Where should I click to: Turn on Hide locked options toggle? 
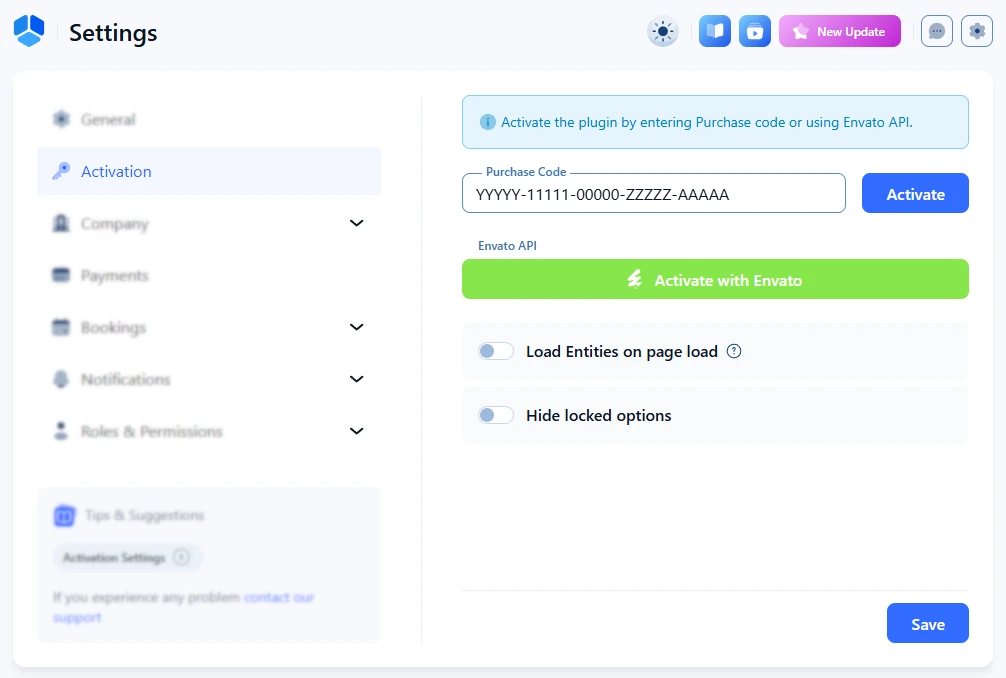[495, 415]
